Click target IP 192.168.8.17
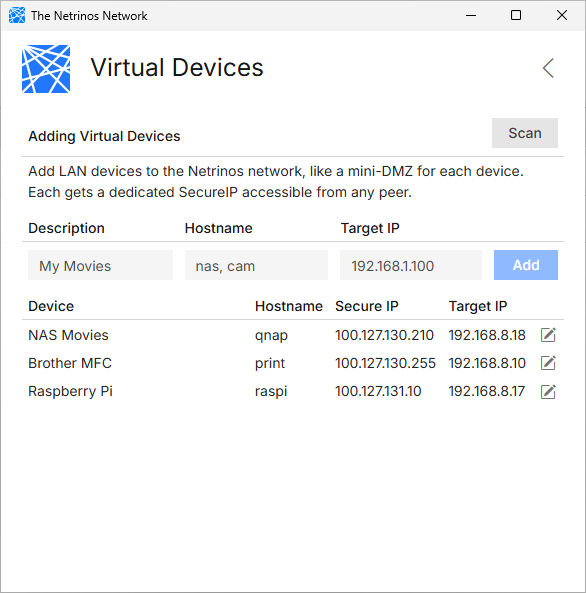 click(487, 391)
